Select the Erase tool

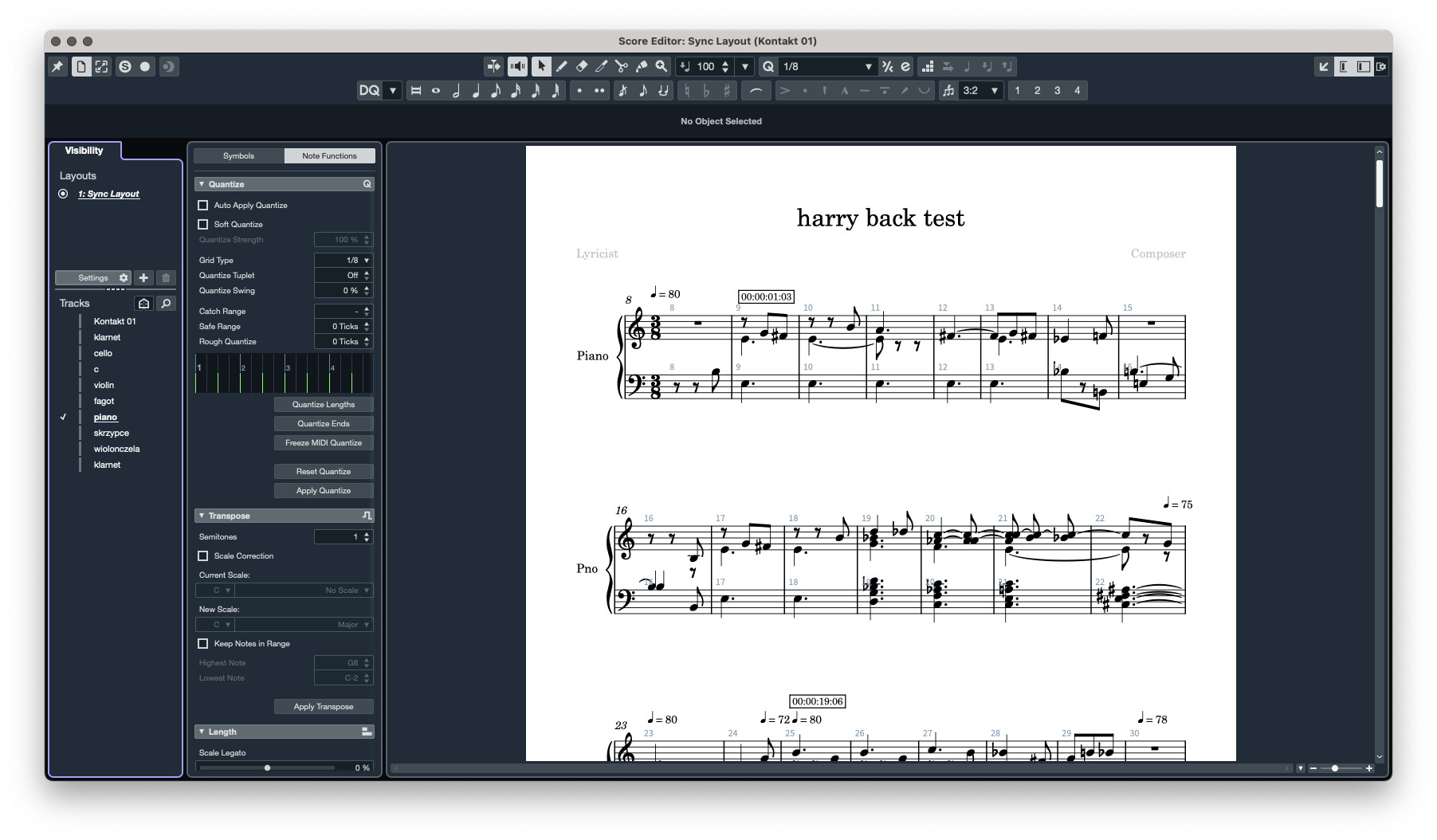pos(581,66)
